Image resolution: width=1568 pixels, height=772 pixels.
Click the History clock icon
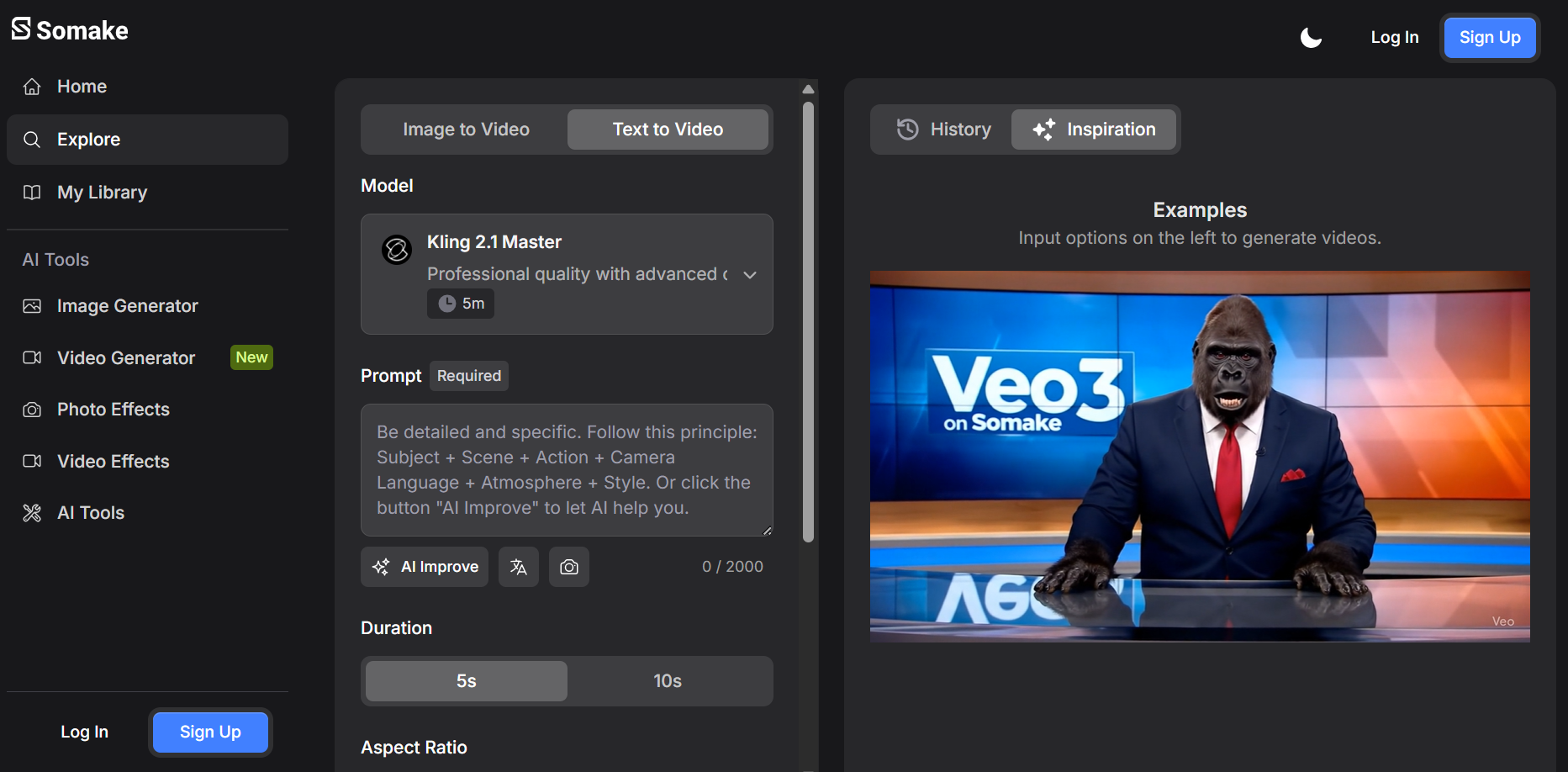tap(907, 130)
